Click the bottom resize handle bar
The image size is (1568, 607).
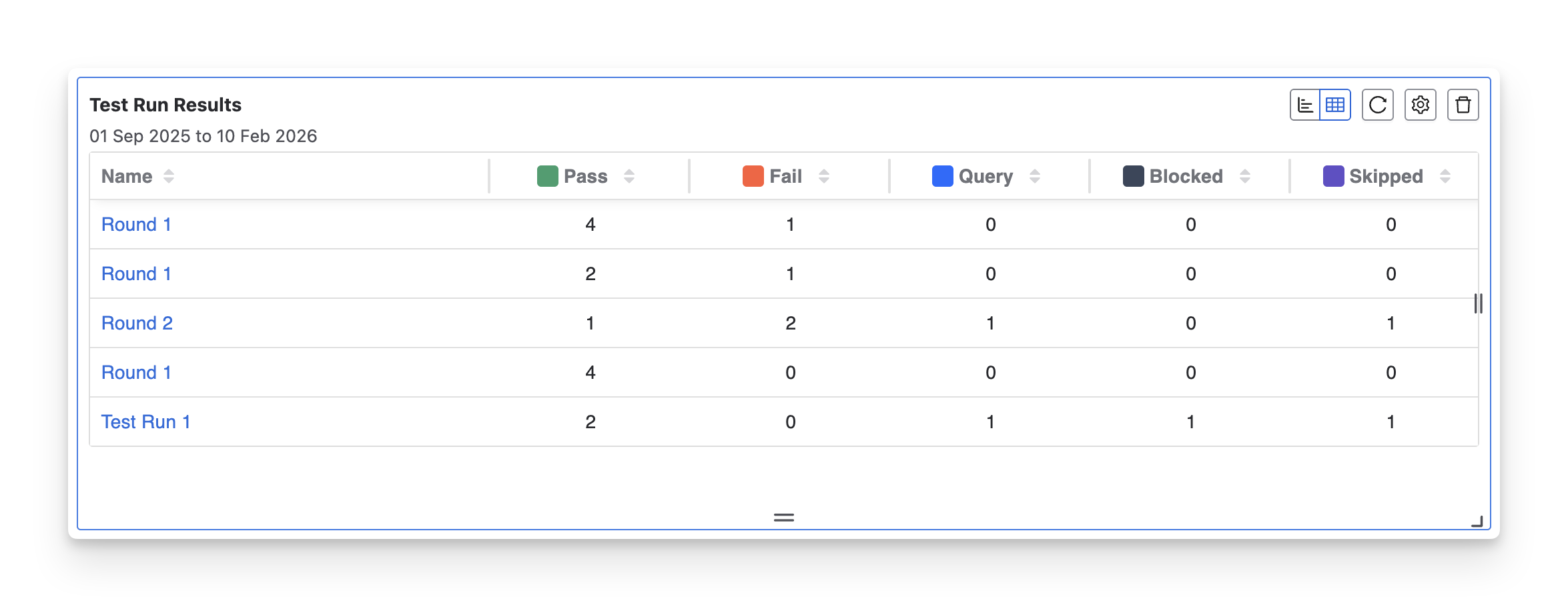784,518
